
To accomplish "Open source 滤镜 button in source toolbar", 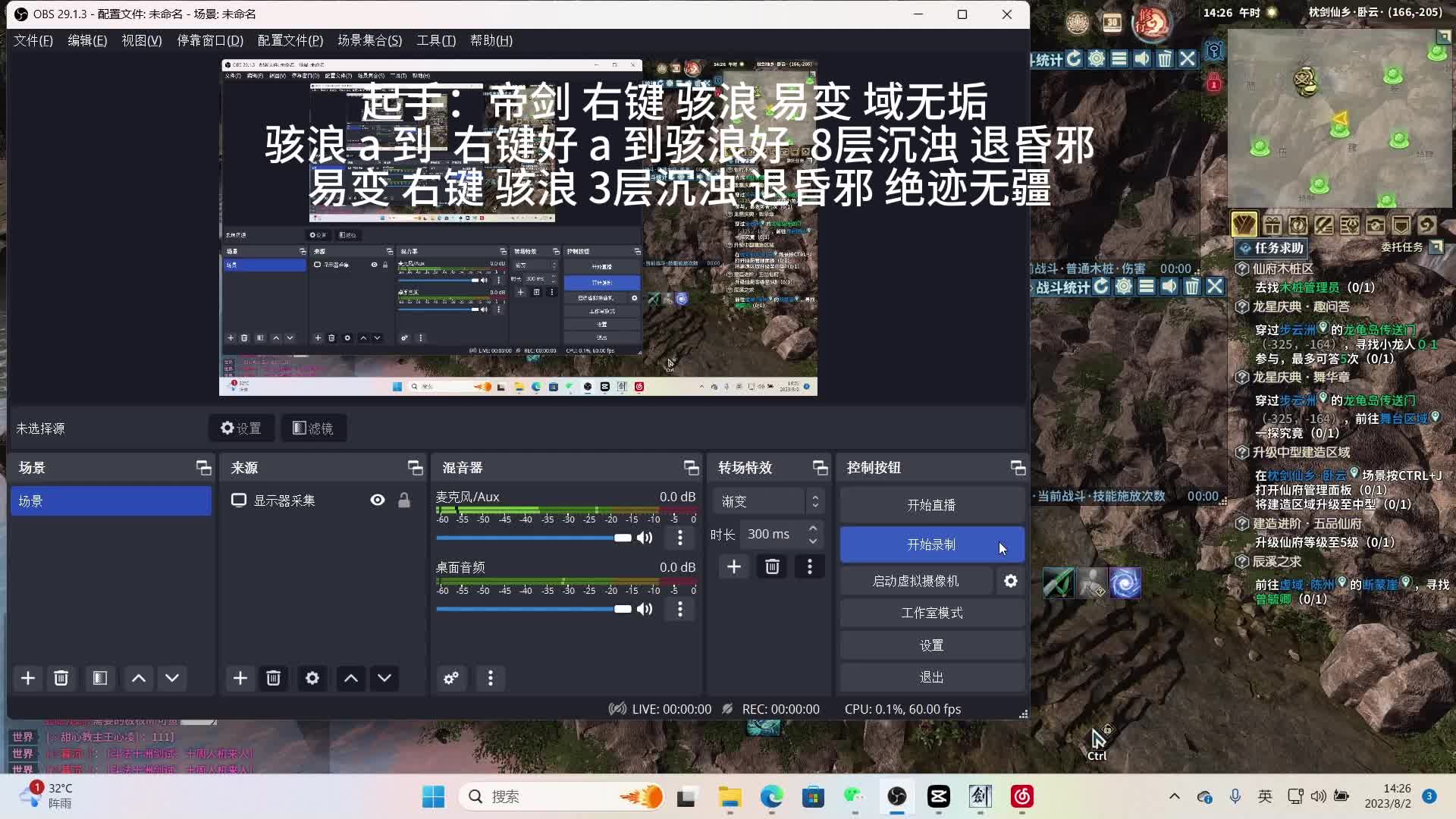I will click(x=313, y=428).
